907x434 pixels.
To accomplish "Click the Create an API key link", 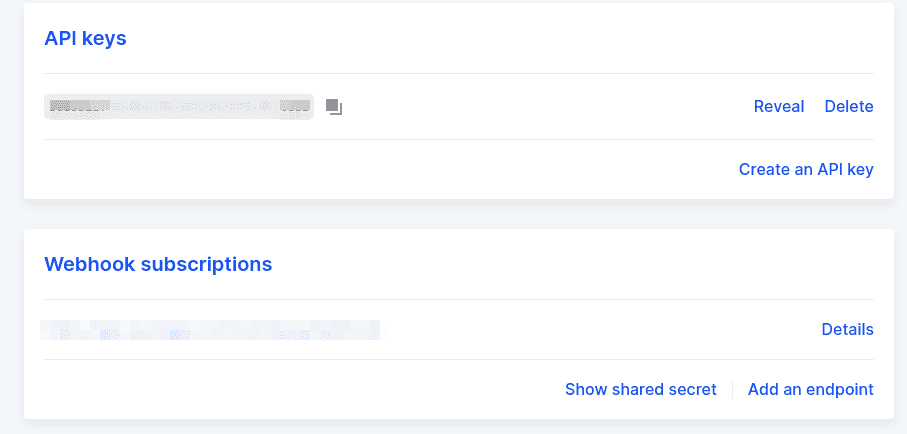I will 806,170.
